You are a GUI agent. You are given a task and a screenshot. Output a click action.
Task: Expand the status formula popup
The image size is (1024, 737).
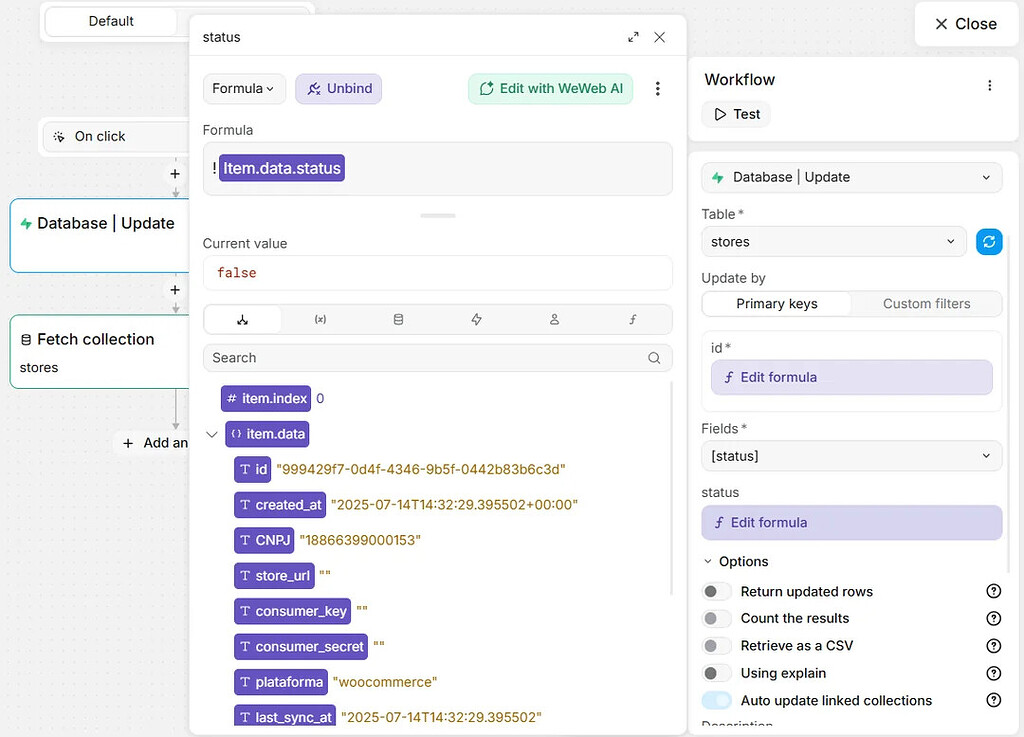click(x=633, y=37)
